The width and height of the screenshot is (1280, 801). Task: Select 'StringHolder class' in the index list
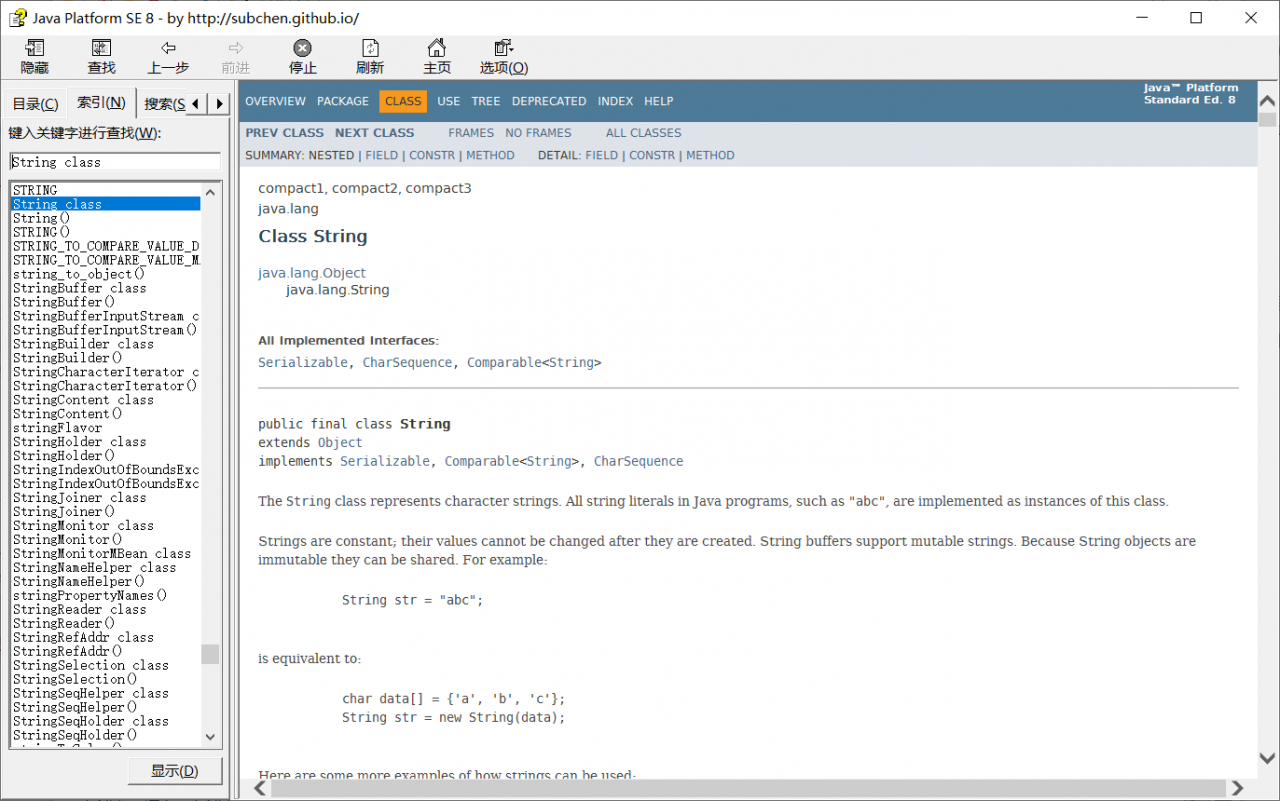click(x=80, y=442)
